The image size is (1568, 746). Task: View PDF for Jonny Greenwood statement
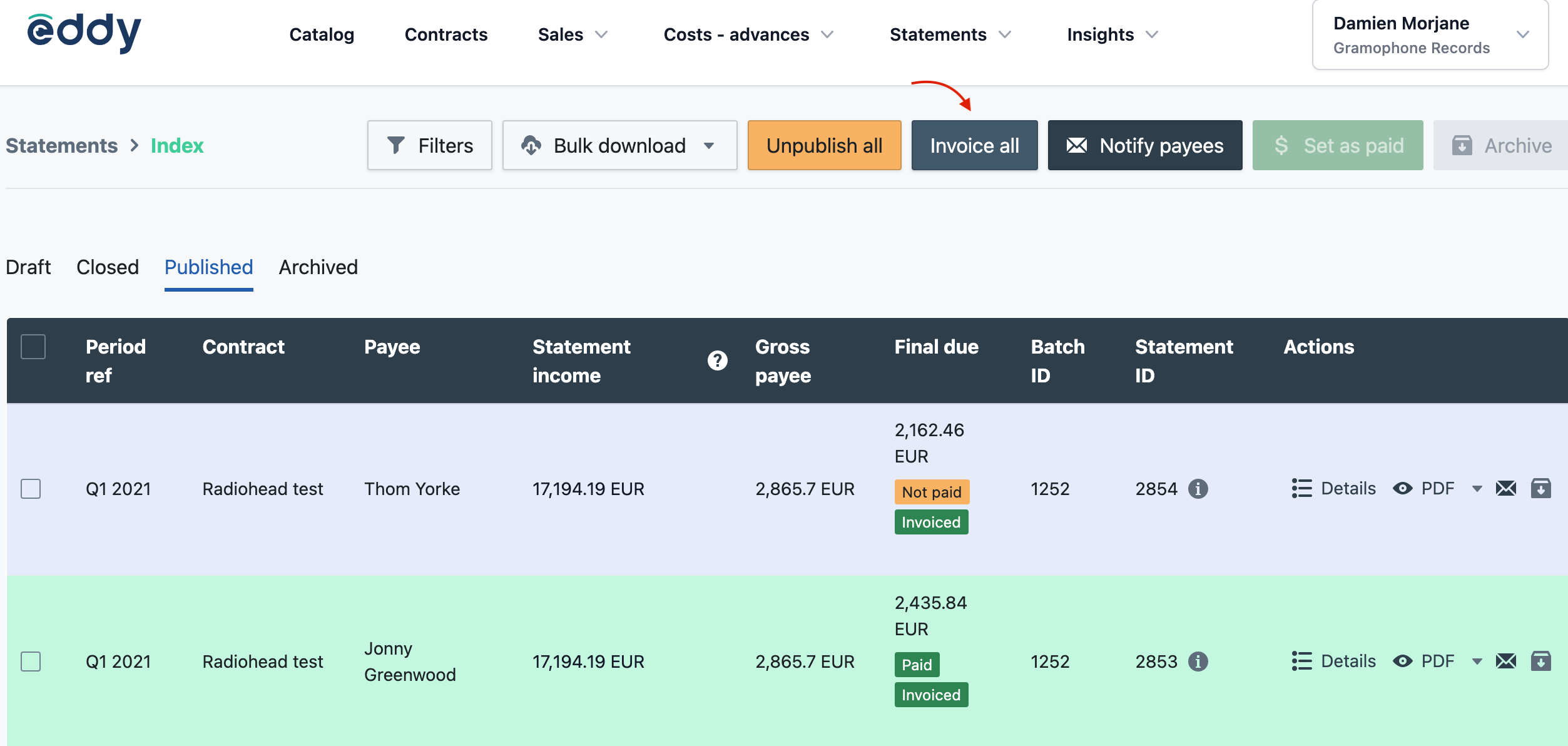tap(1423, 661)
